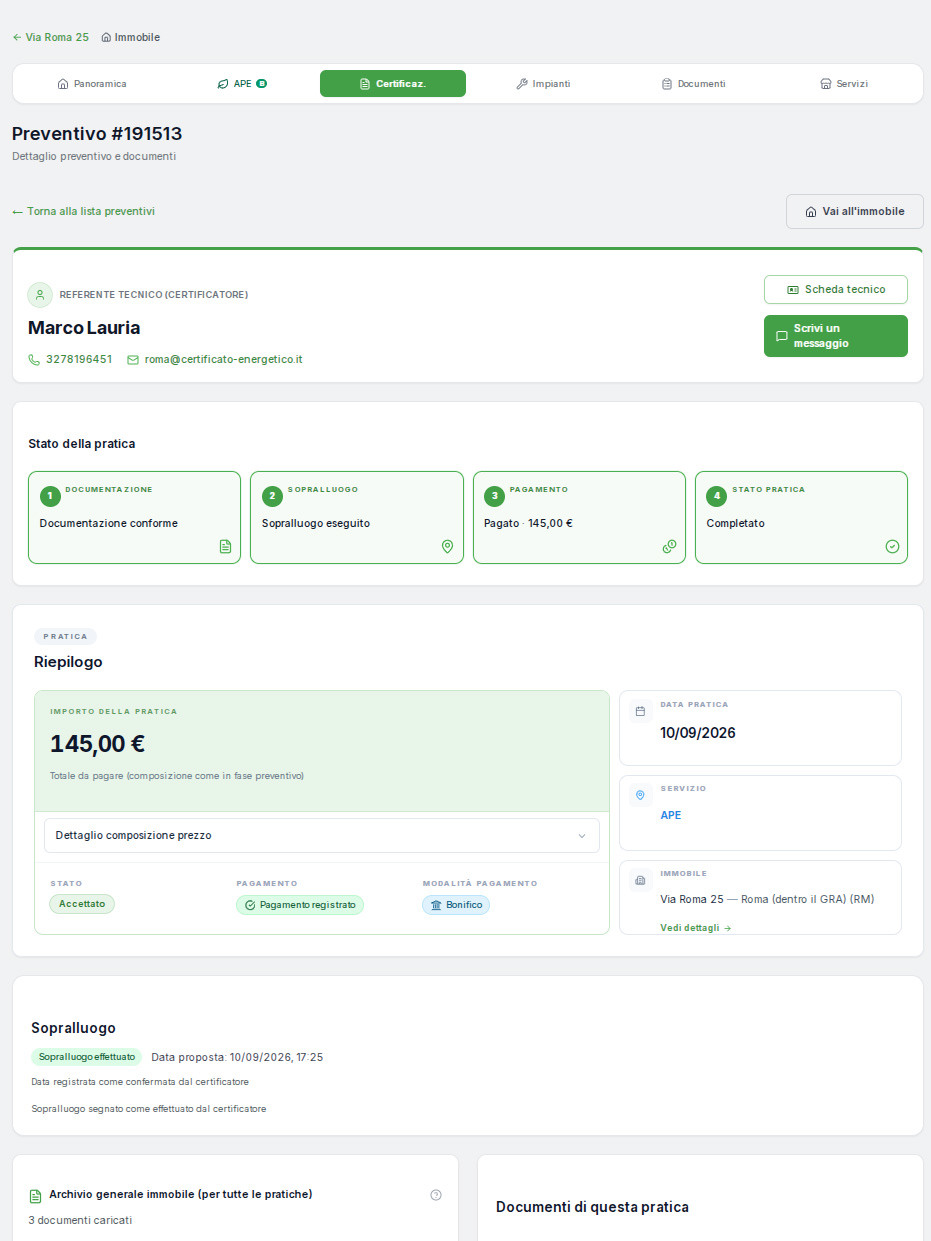Click the Immobile breadcrumb
Viewport: 931px width, 1241px height.
tap(131, 37)
